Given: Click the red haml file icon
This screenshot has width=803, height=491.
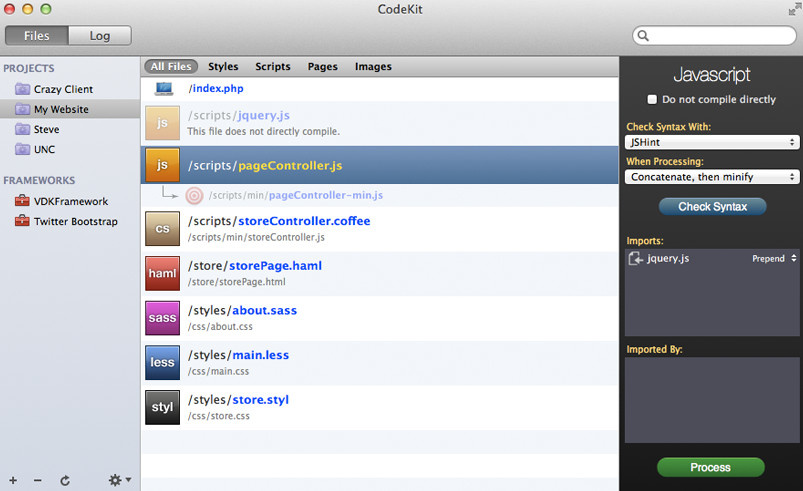Looking at the screenshot, I should pos(162,273).
